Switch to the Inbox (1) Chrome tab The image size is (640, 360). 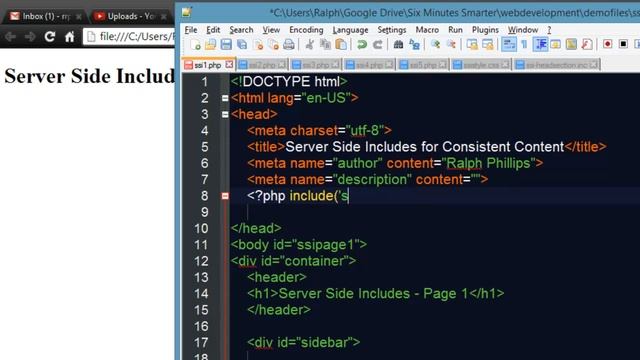coord(45,16)
